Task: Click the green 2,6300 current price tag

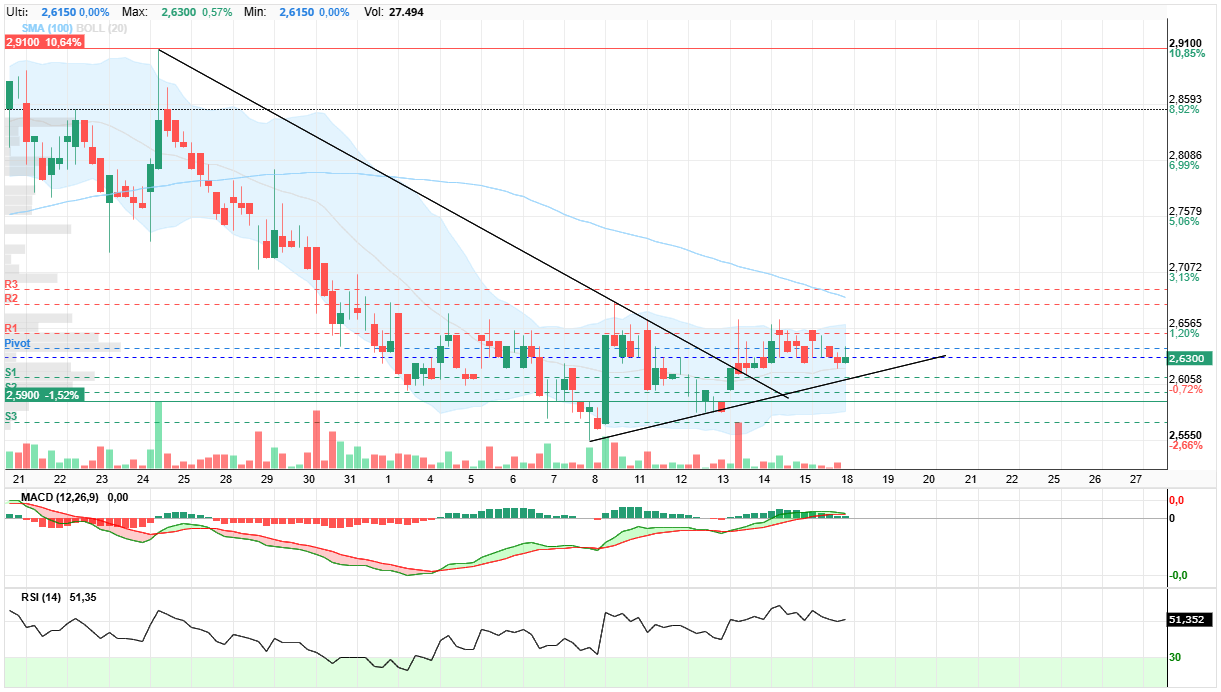Action: pos(1189,358)
